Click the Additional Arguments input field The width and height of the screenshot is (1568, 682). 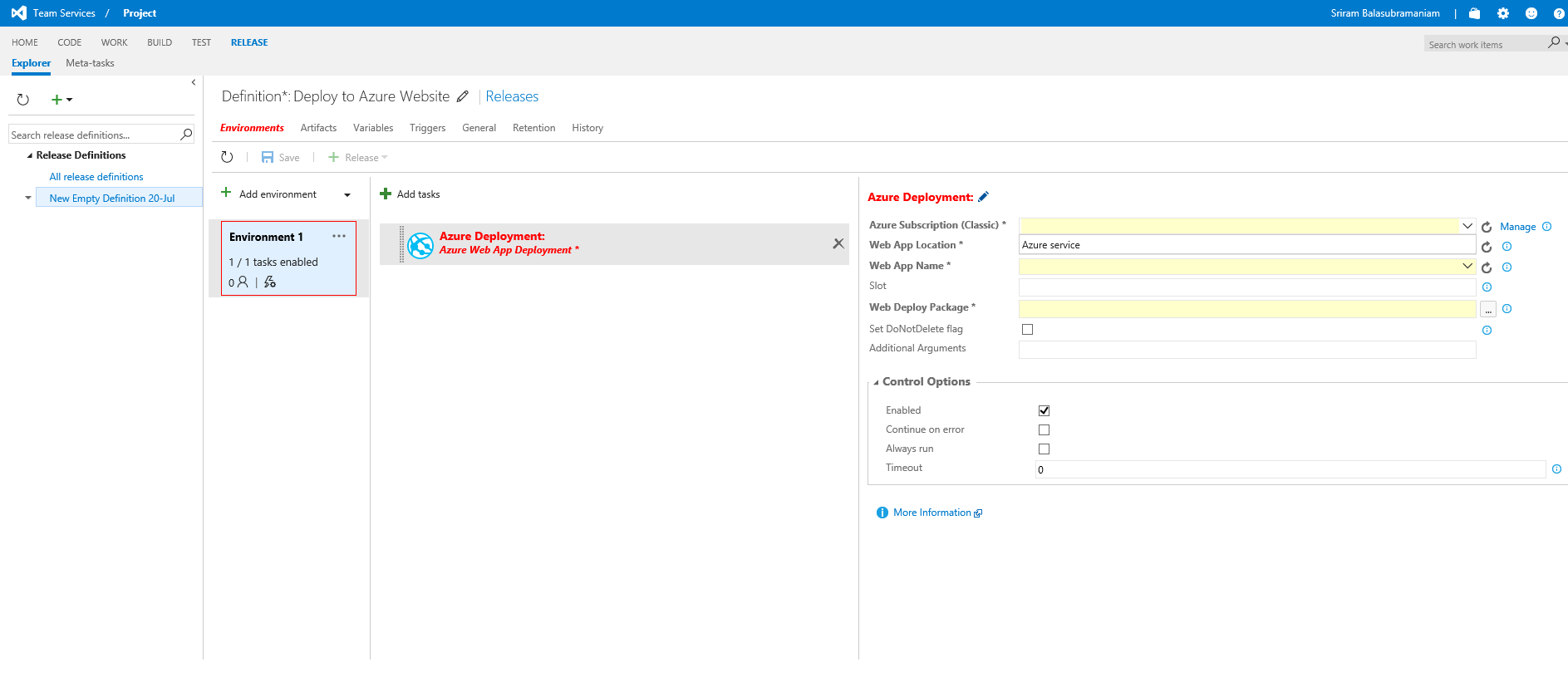[1247, 349]
